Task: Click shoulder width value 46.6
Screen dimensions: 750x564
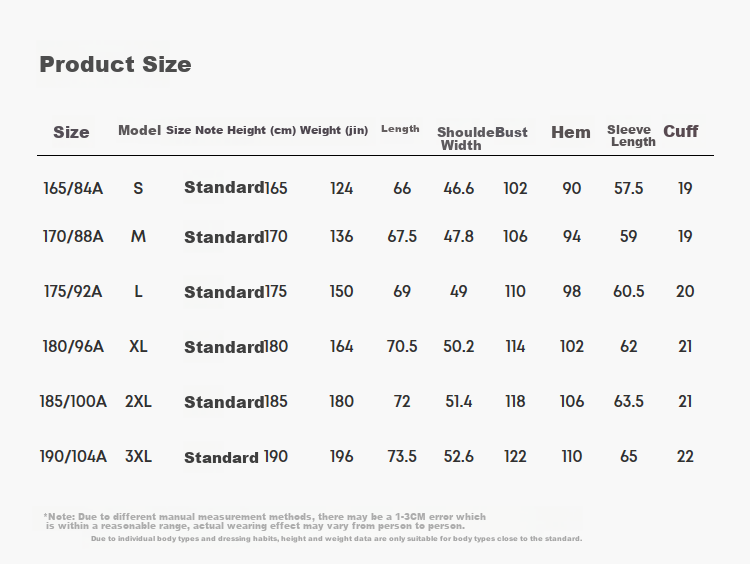Action: point(459,188)
